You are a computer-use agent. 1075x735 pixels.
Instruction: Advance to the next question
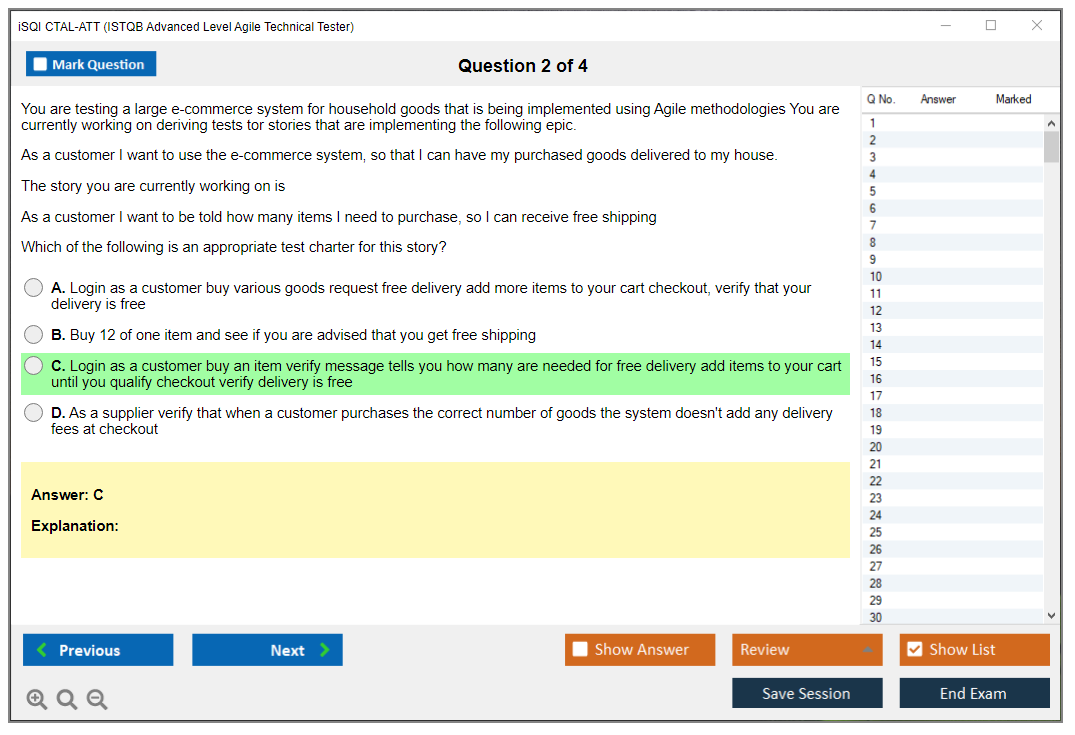point(267,650)
